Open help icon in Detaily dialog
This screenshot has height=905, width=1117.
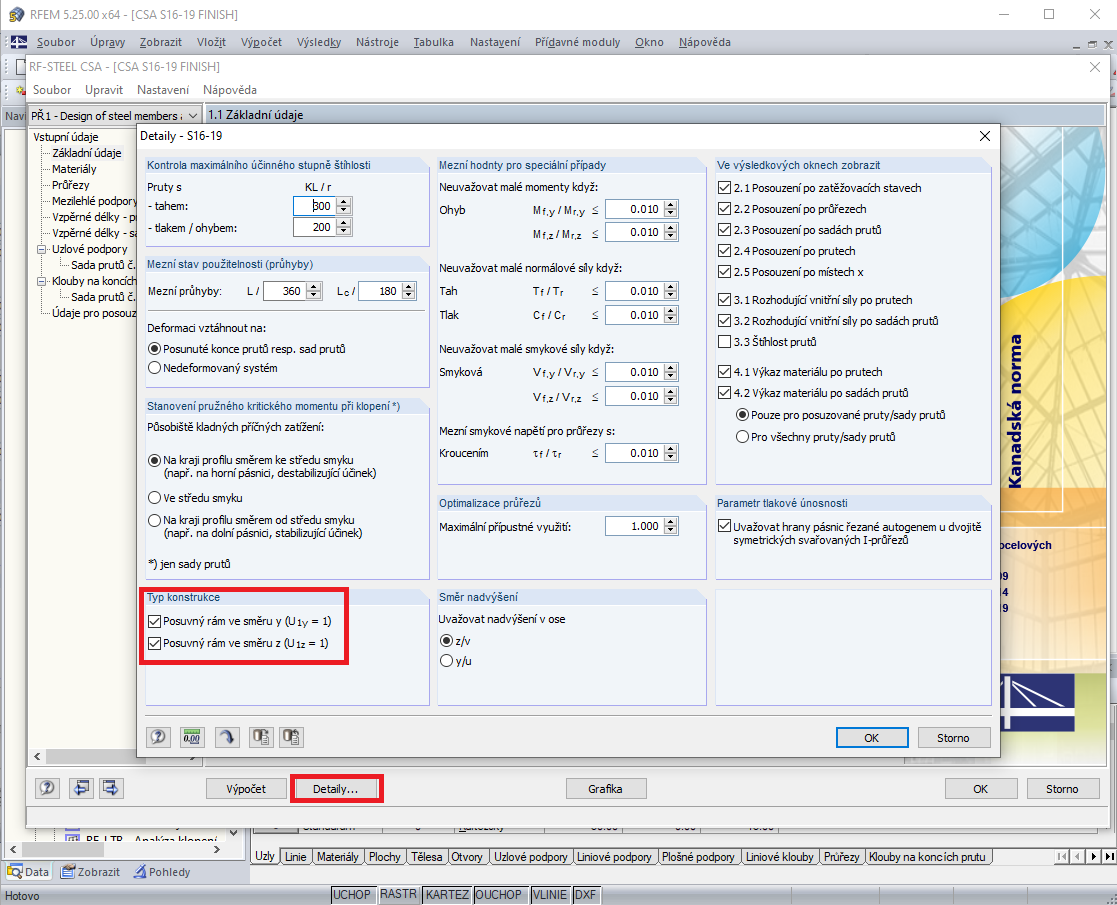(x=158, y=737)
